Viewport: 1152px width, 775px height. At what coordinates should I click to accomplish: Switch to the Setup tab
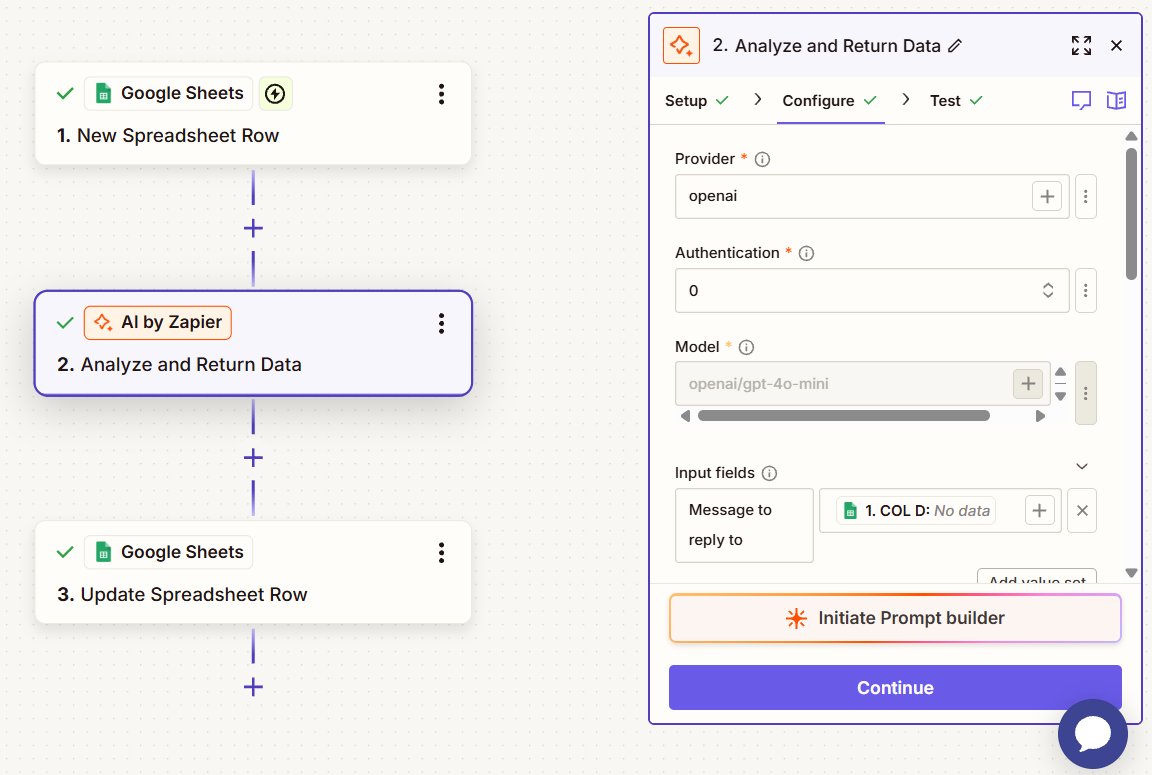[696, 101]
